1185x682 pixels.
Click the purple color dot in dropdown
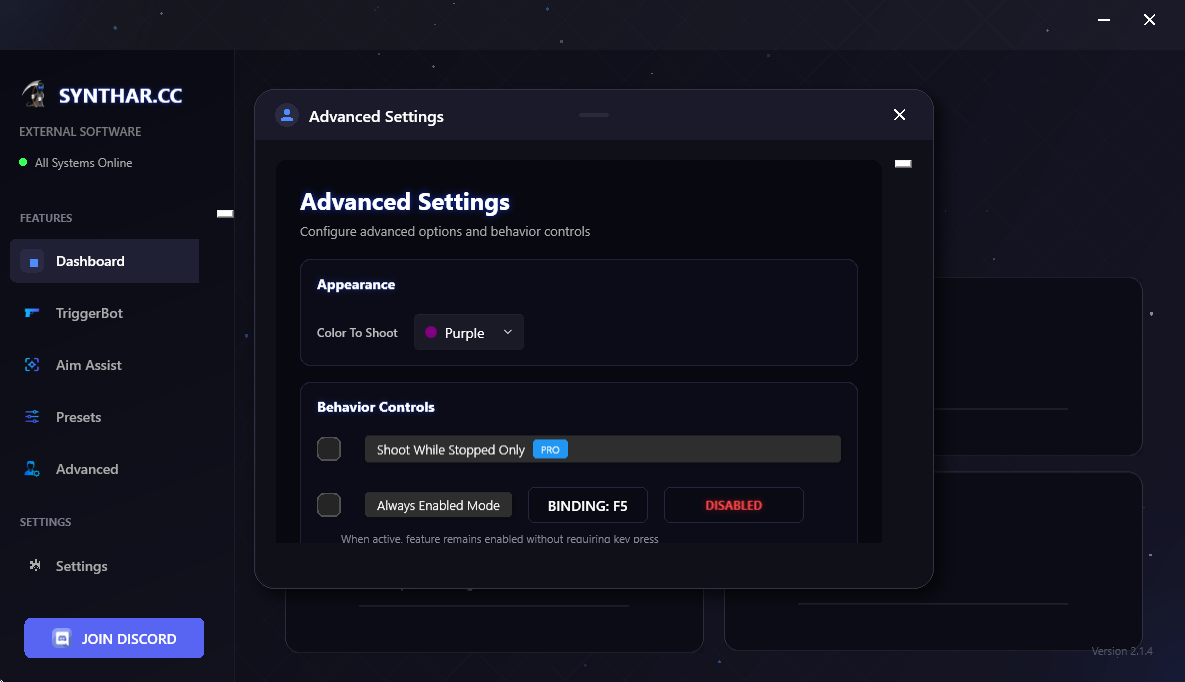tap(431, 332)
